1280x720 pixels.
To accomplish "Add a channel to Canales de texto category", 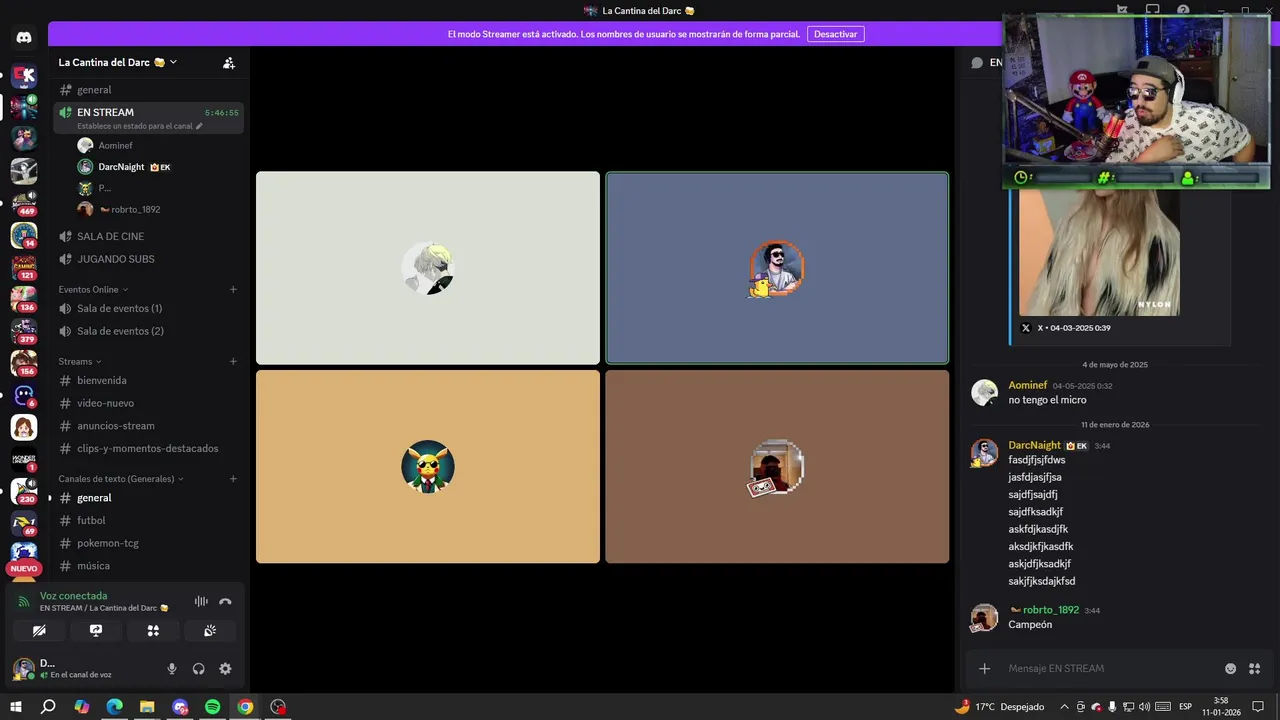I will click(233, 479).
